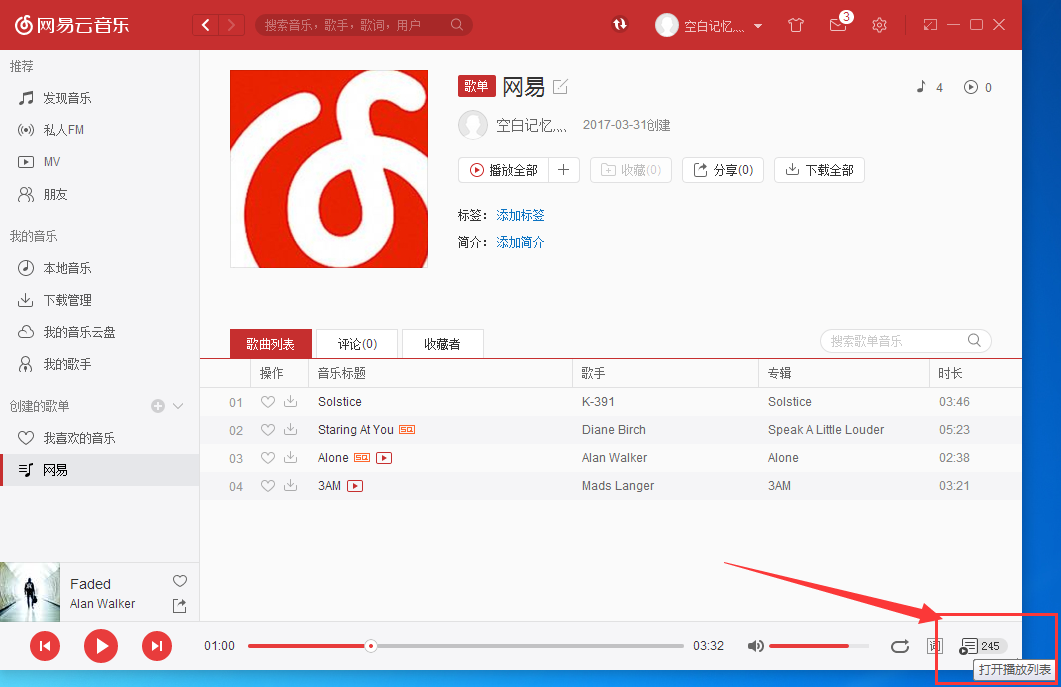The height and width of the screenshot is (687, 1061).
Task: Switch to the 收藏者 tab
Action: (x=442, y=343)
